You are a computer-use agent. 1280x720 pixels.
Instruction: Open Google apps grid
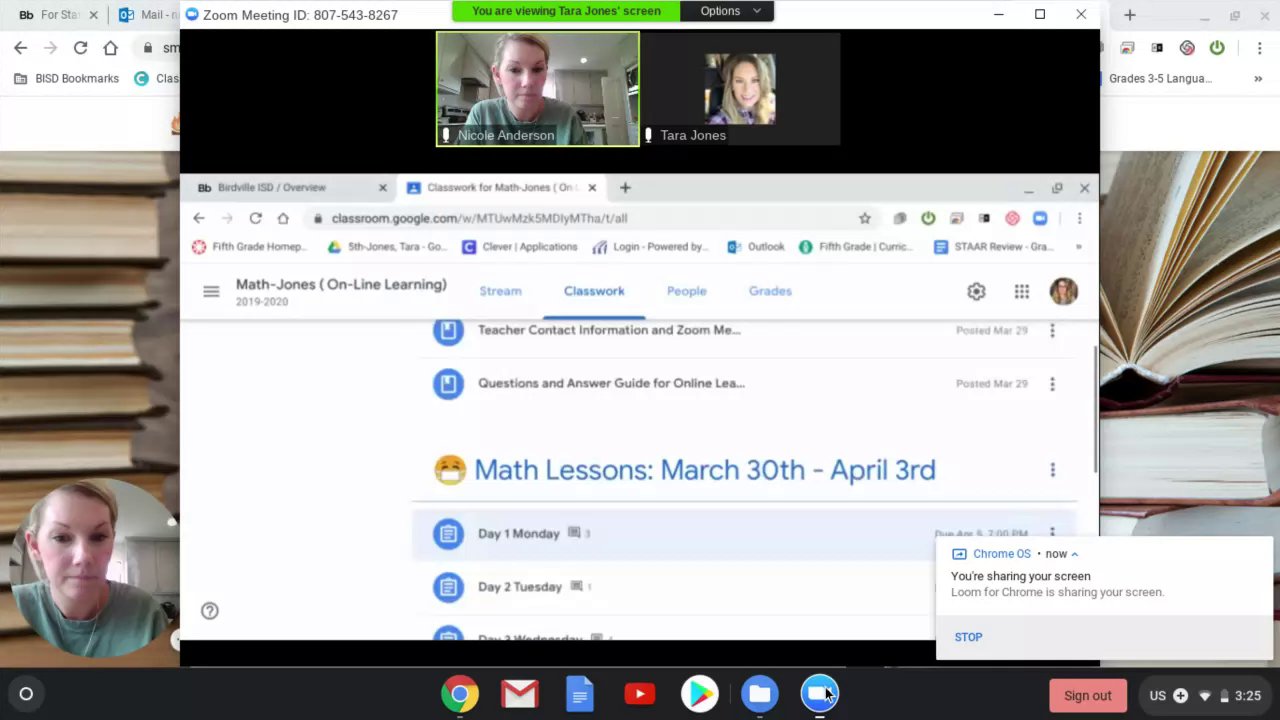(1021, 291)
